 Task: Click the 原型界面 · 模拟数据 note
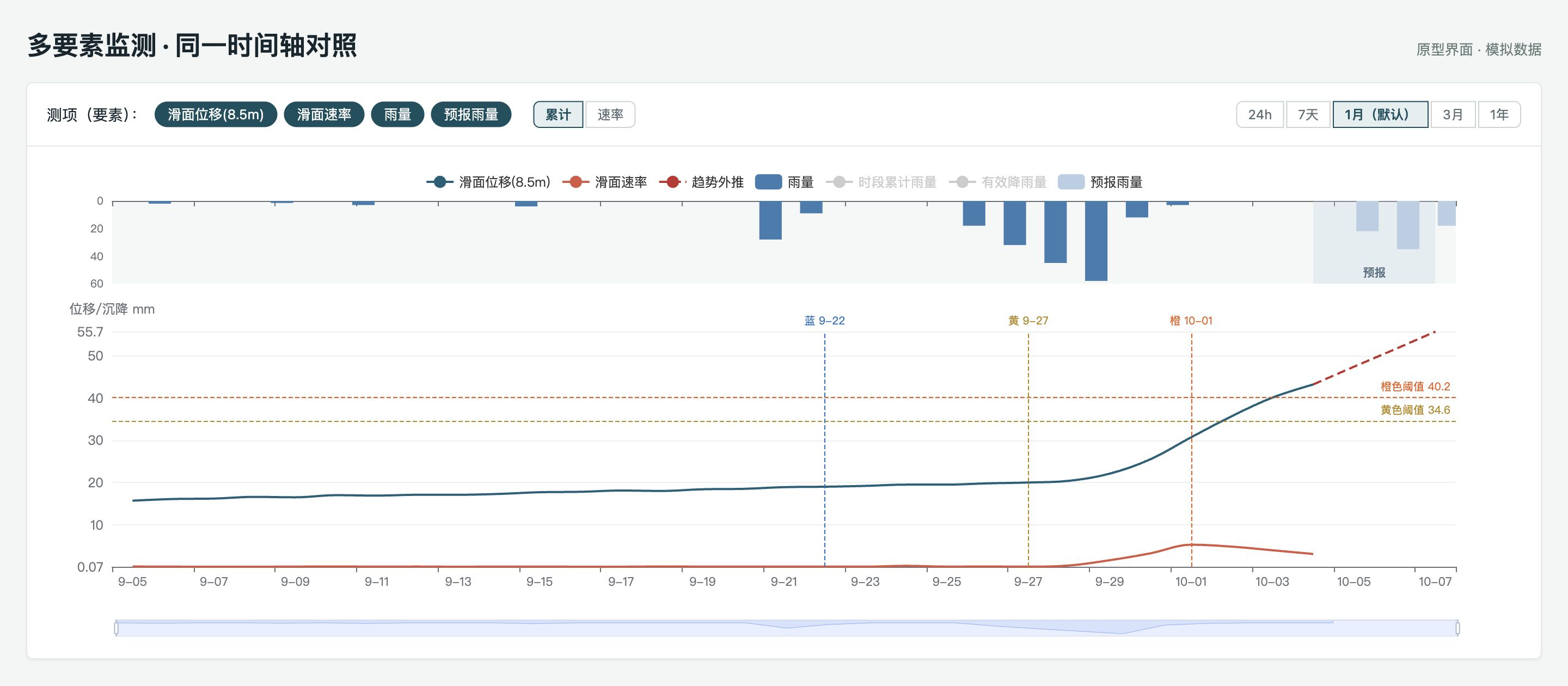(1479, 50)
